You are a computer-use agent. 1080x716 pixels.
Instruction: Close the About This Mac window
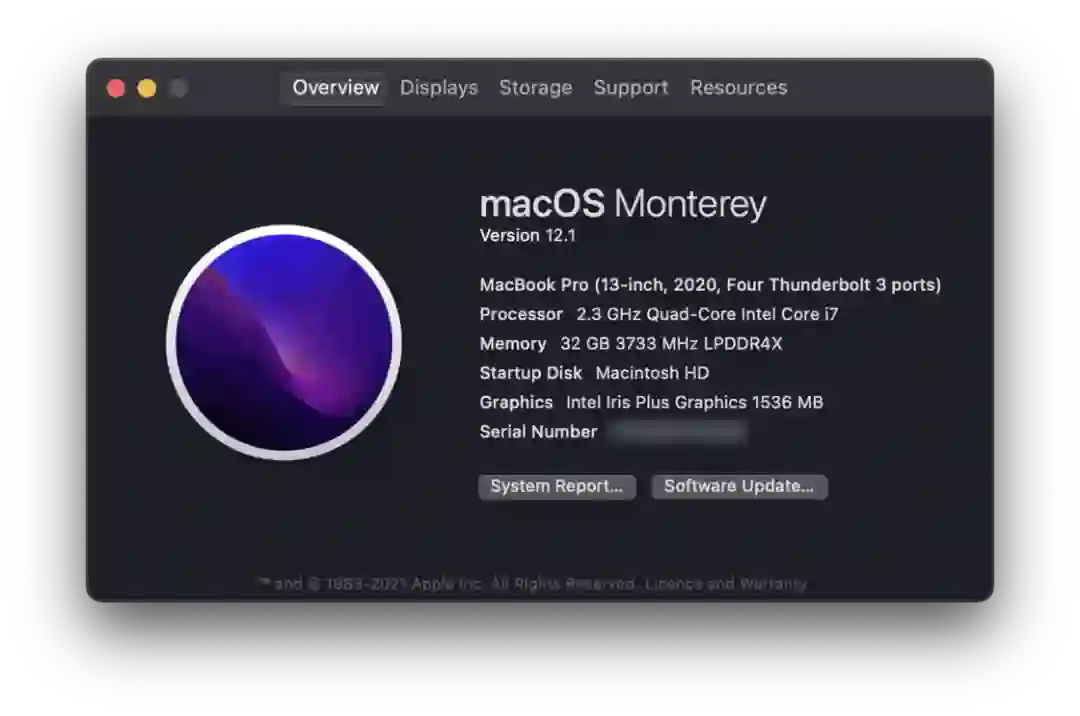(116, 88)
